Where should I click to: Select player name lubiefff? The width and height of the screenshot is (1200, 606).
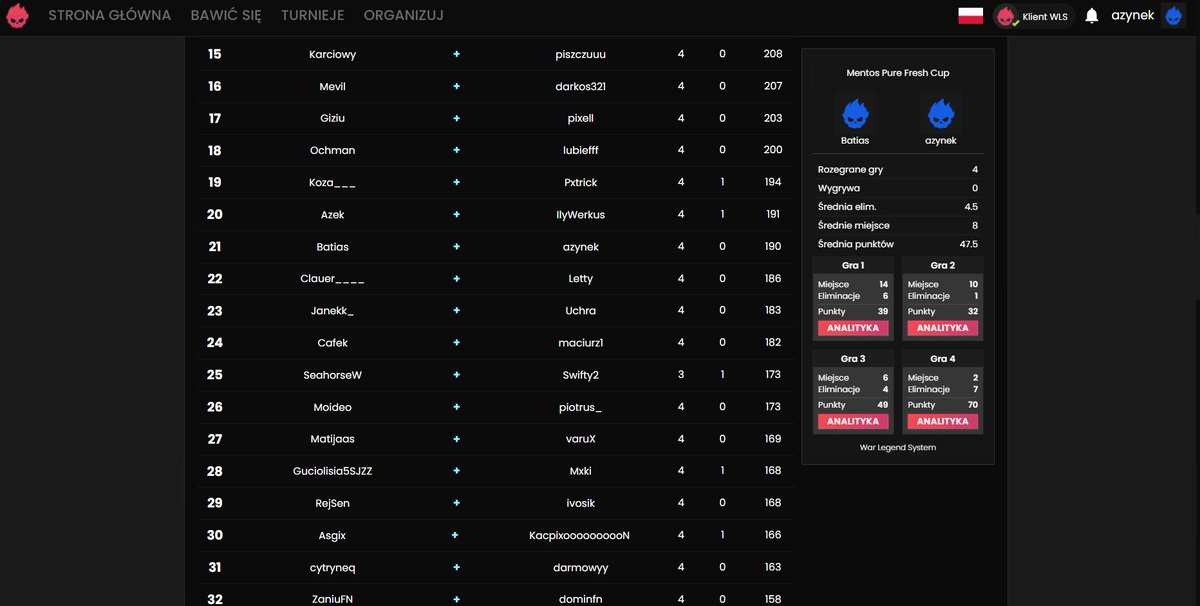[580, 150]
